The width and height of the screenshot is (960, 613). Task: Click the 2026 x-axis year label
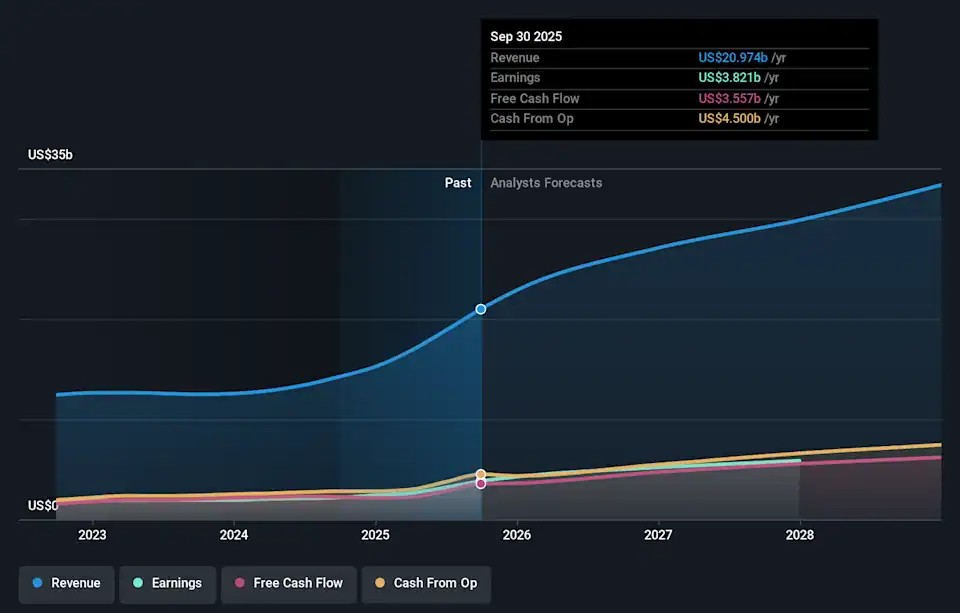tap(517, 535)
